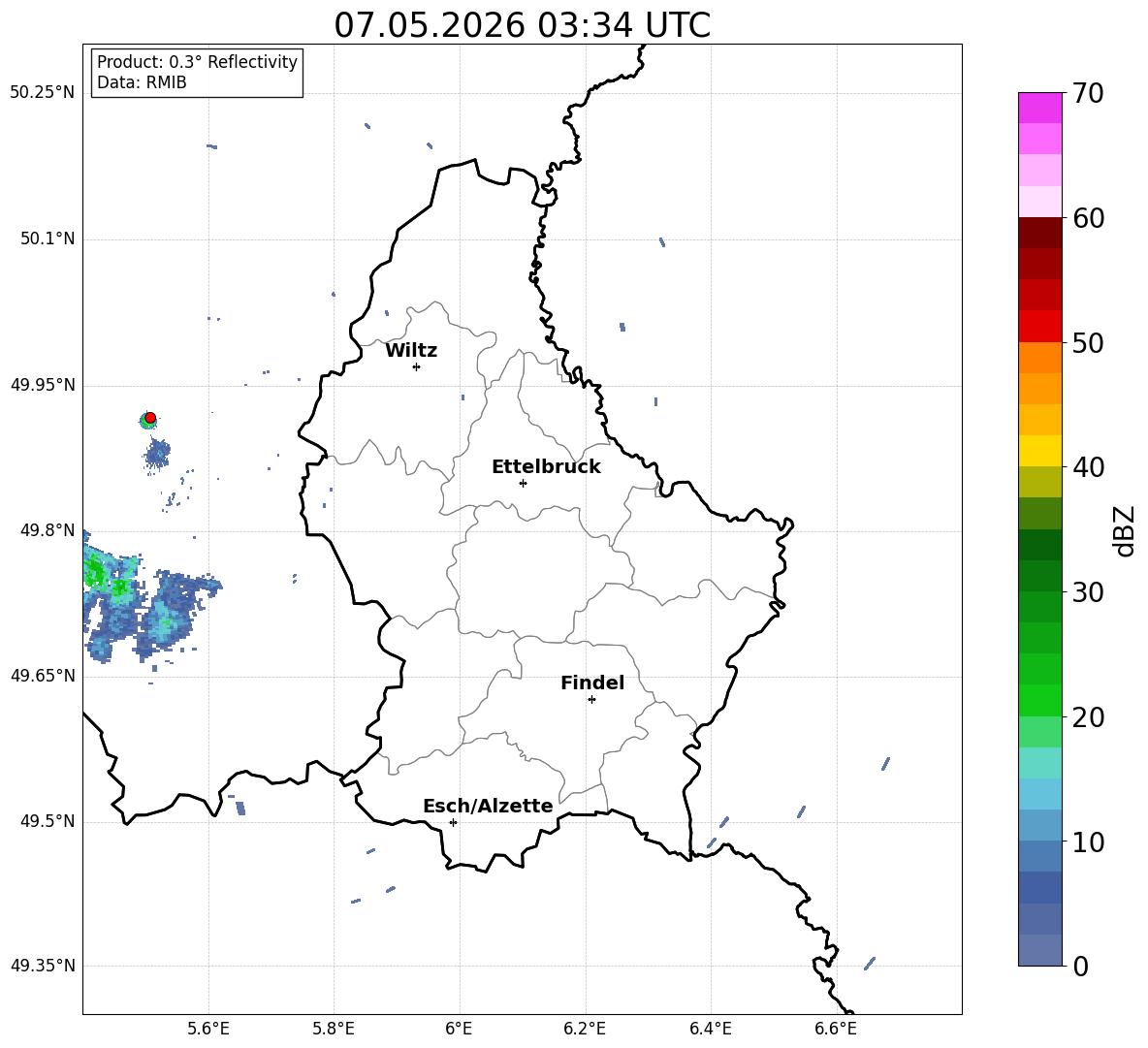Click the magenta 70 dBZ color band
The height and width of the screenshot is (1048, 1148).
(1039, 108)
